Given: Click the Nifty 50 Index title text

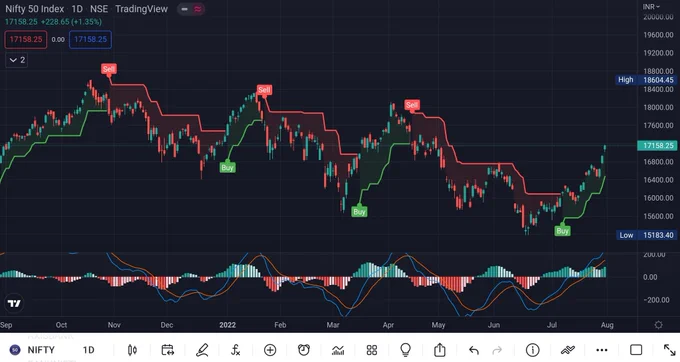Looking at the screenshot, I should (35, 9).
